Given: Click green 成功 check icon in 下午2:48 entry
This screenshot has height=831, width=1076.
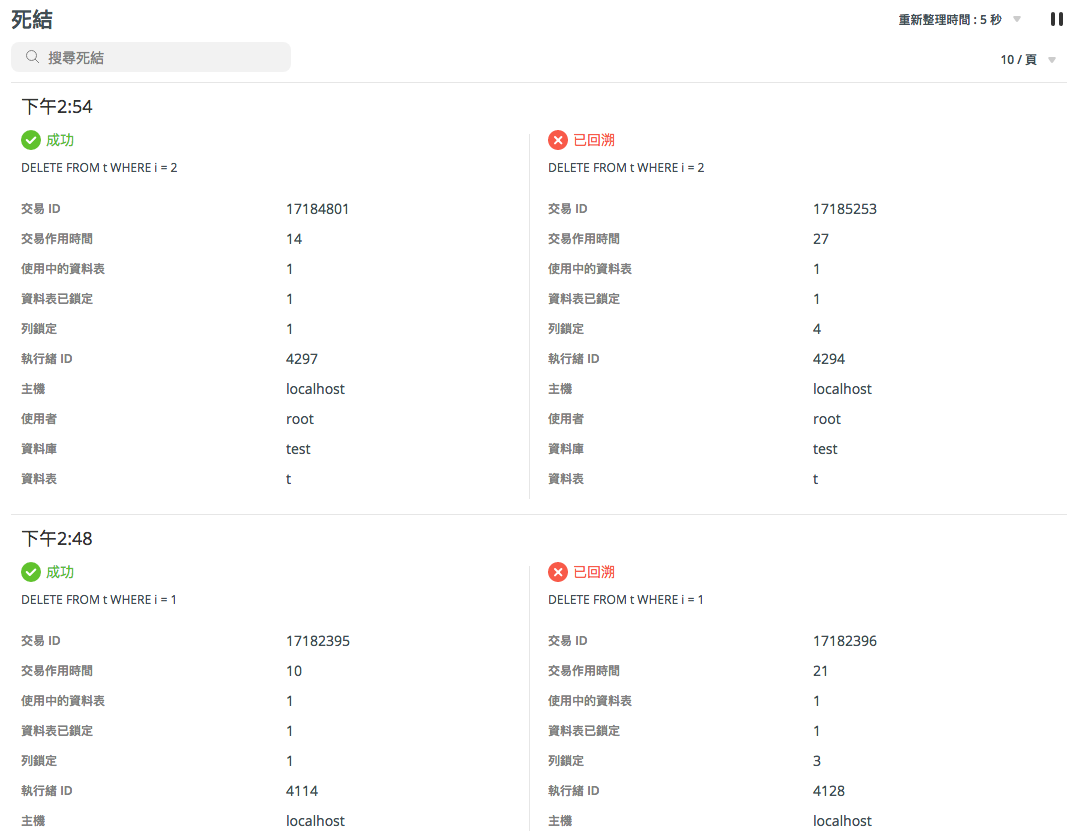Looking at the screenshot, I should [31, 572].
